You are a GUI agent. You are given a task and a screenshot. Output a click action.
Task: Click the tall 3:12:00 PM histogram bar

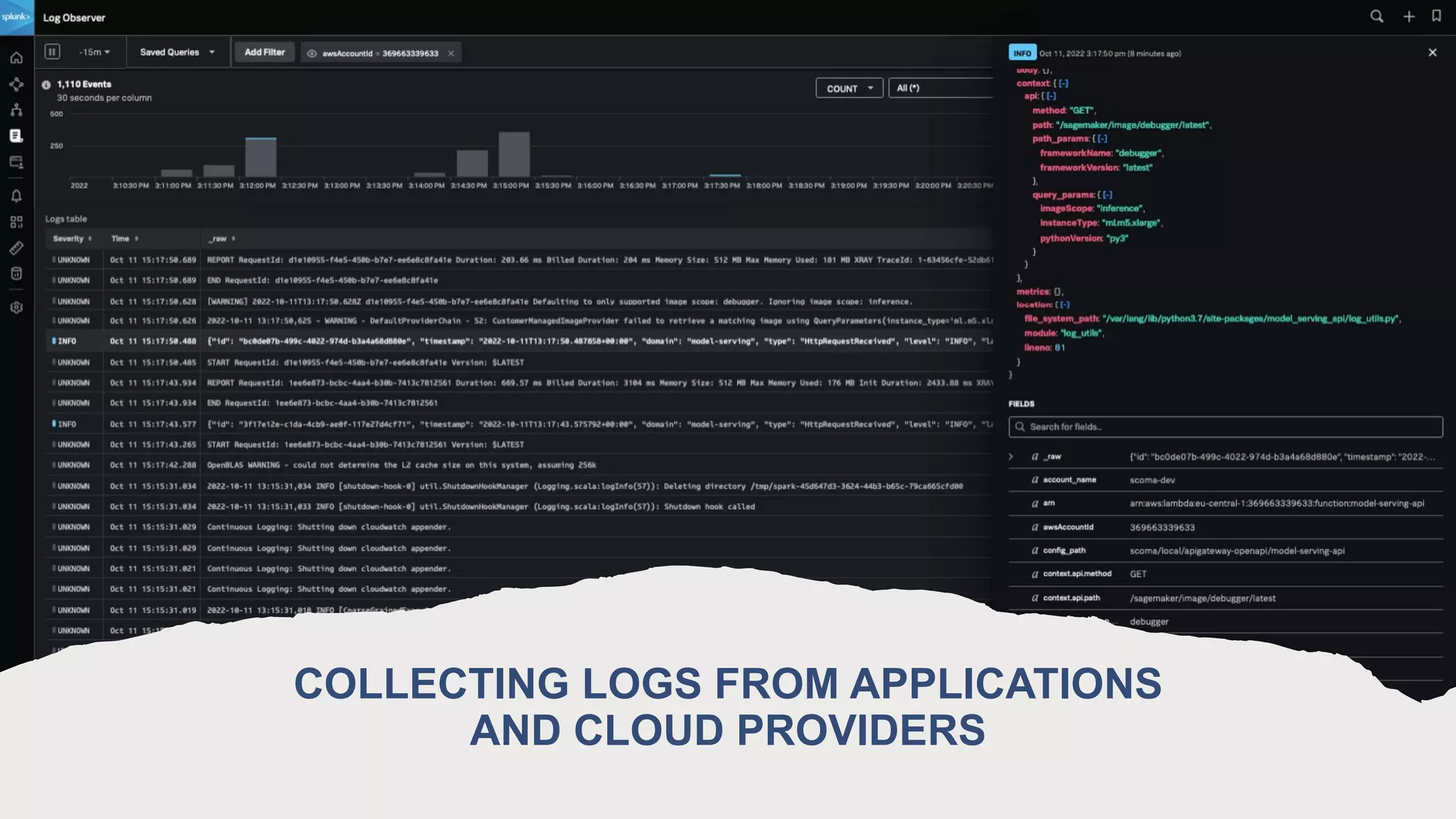coord(261,157)
